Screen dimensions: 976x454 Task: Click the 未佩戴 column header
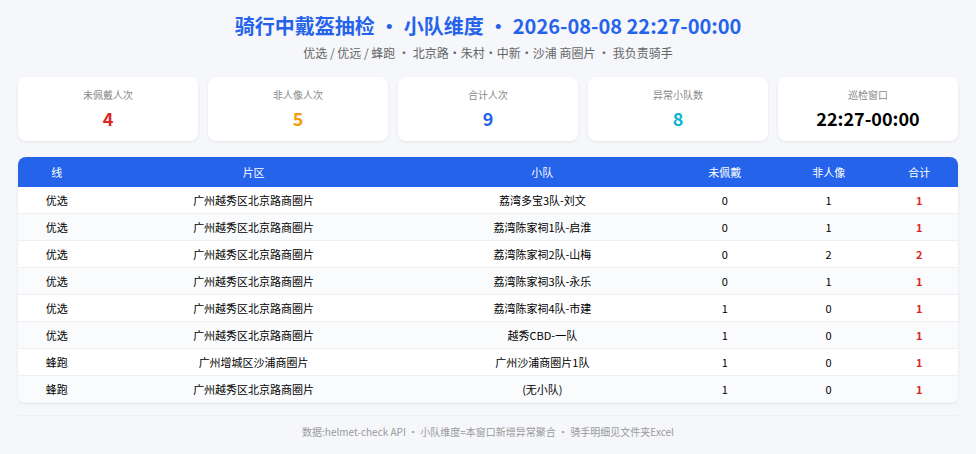coord(725,173)
